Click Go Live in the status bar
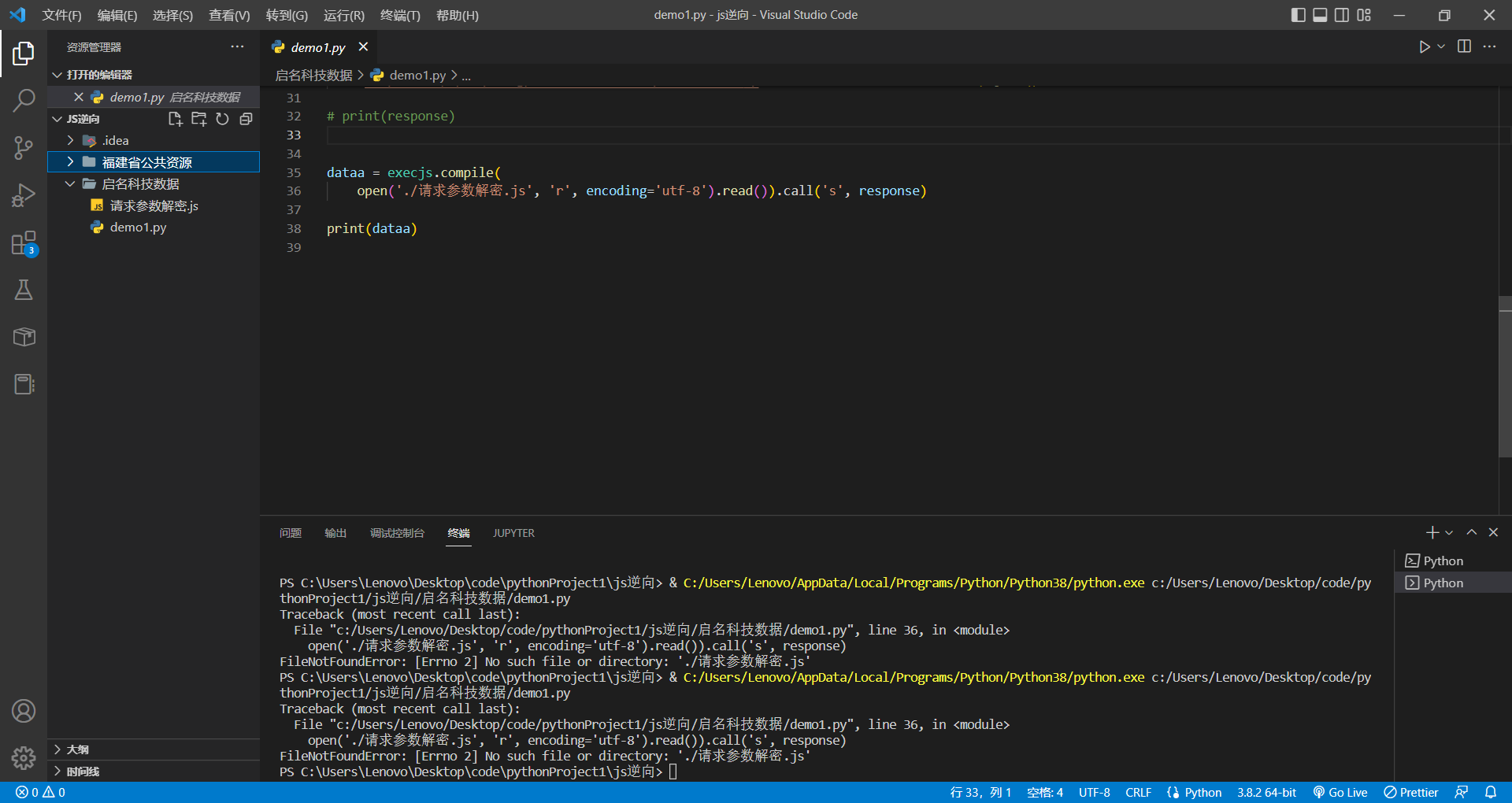The height and width of the screenshot is (803, 1512). (1340, 792)
